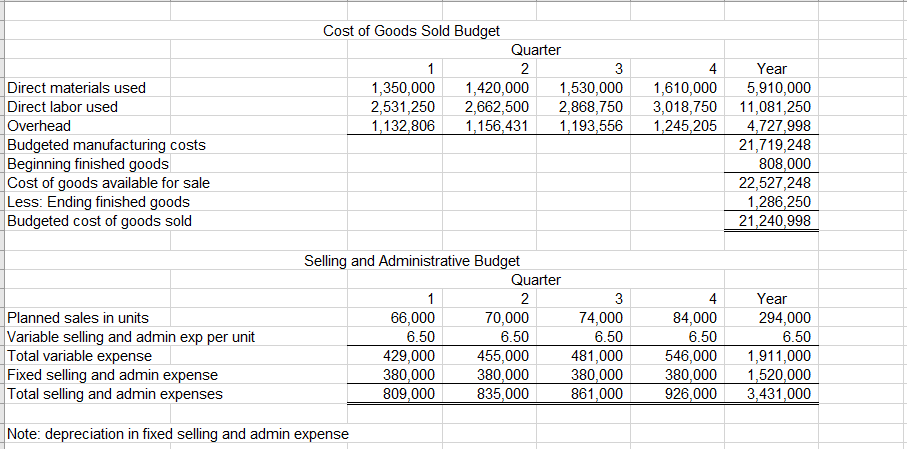Screen dimensions: 907x449
Task: Select the total expenses cell 835,000
Action: tap(503, 395)
